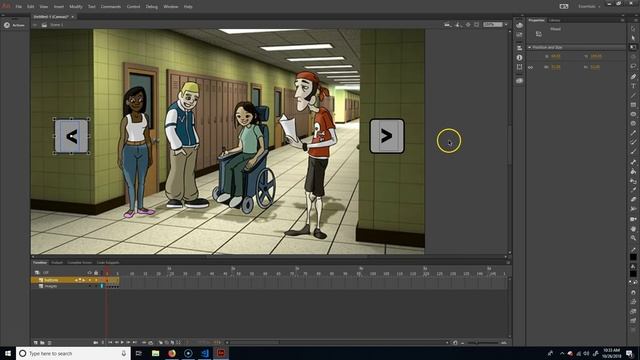Image resolution: width=640 pixels, height=360 pixels.
Task: Step forward one frame in timeline
Action: point(128,343)
